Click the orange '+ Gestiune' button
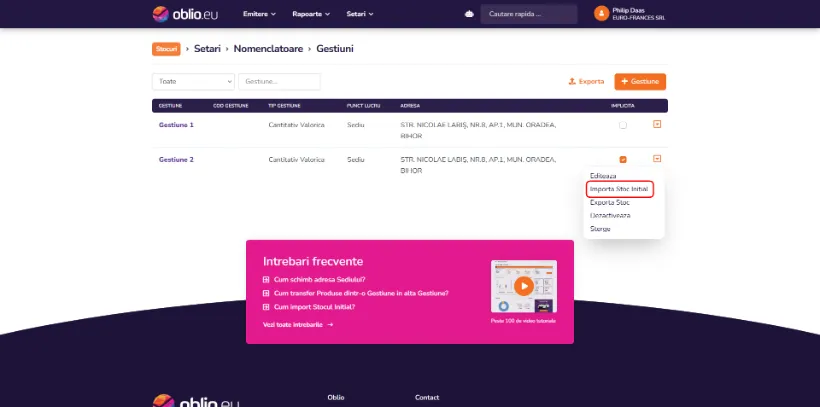Screen dimensions: 820x407 [x=640, y=81]
